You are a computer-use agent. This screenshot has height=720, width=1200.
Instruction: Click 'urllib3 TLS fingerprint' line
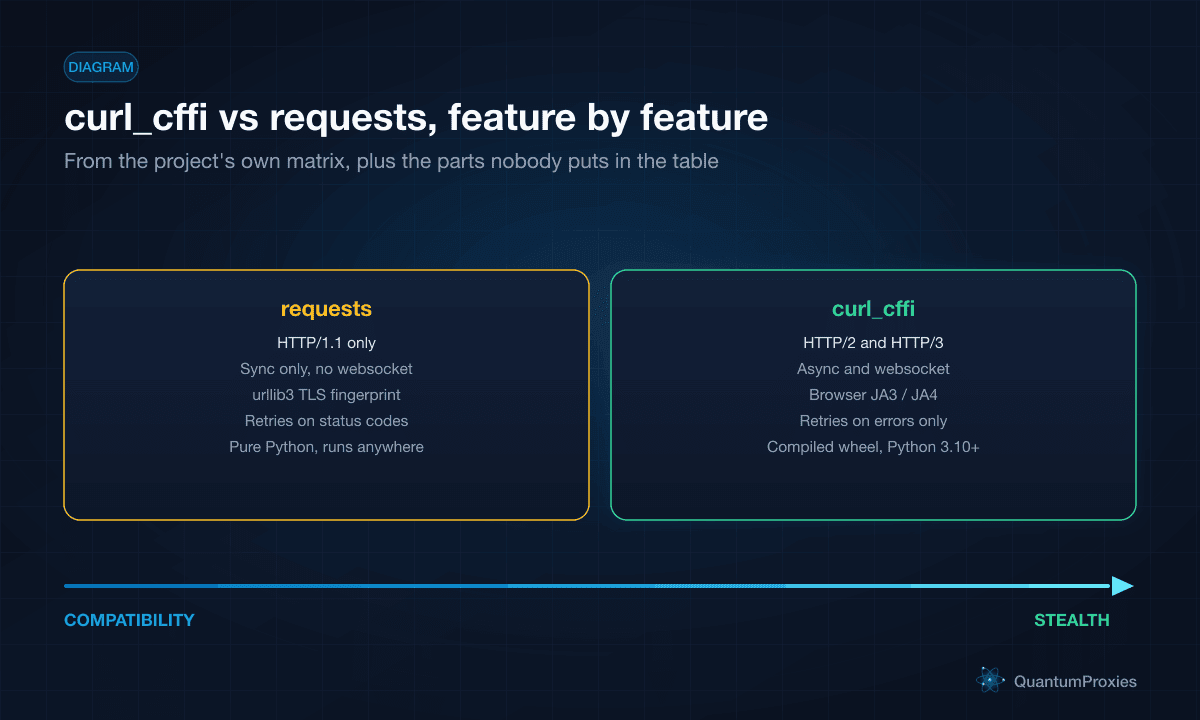[326, 395]
